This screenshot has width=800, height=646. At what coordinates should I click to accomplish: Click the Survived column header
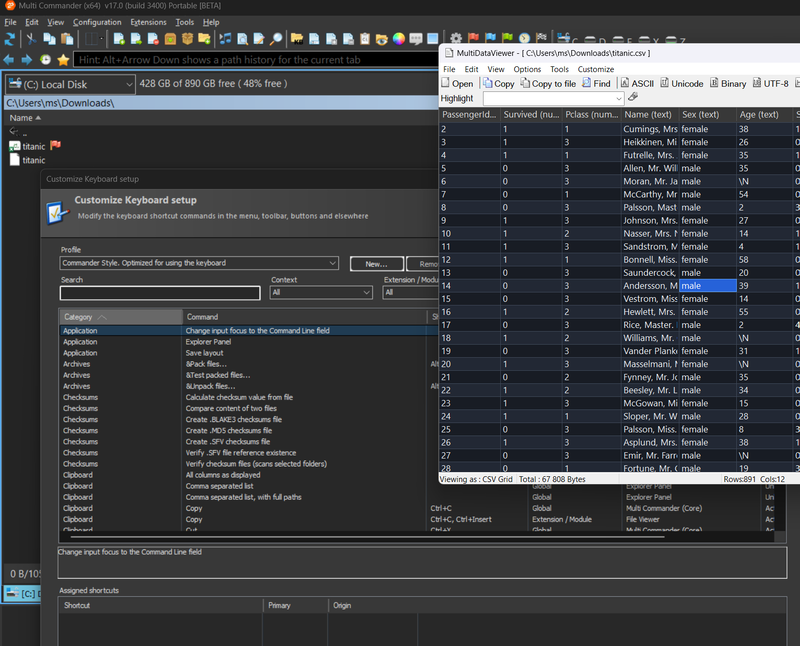click(x=531, y=115)
